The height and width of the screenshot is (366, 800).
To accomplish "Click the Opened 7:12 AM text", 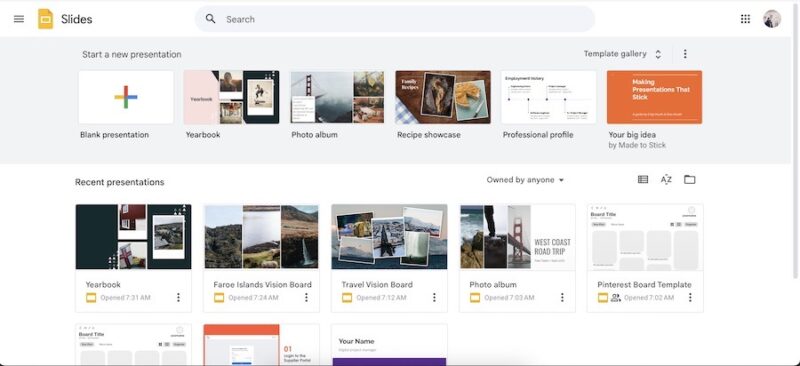I will click(x=382, y=298).
